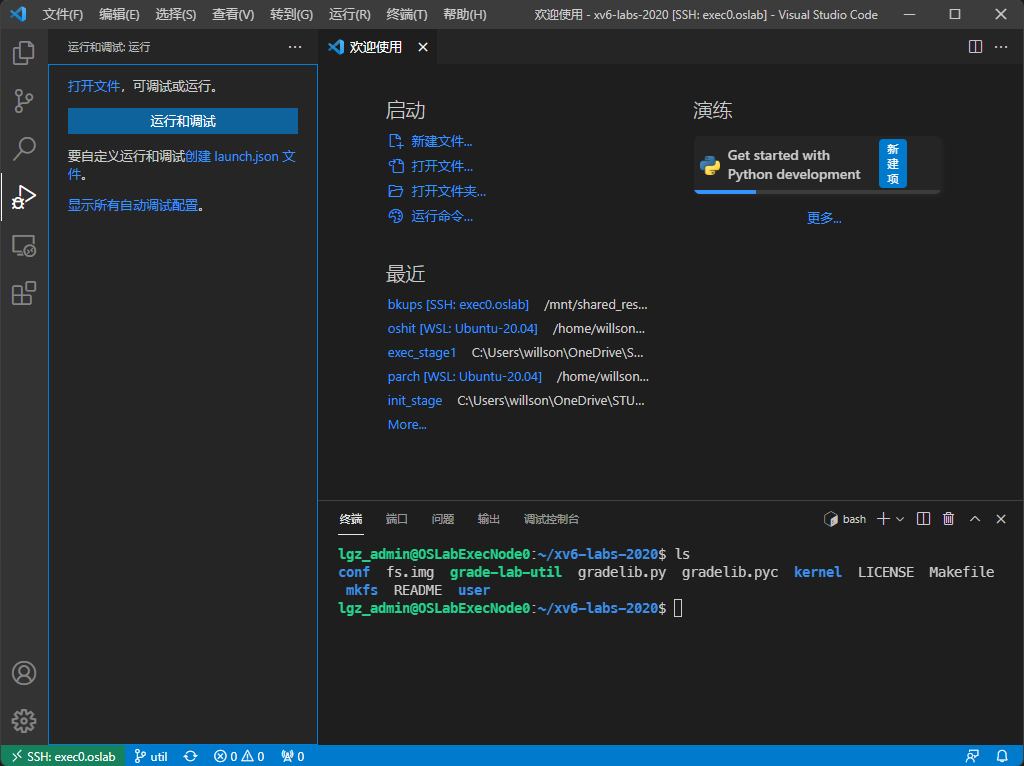
Task: Open the 终端(T) menu
Action: (x=409, y=15)
